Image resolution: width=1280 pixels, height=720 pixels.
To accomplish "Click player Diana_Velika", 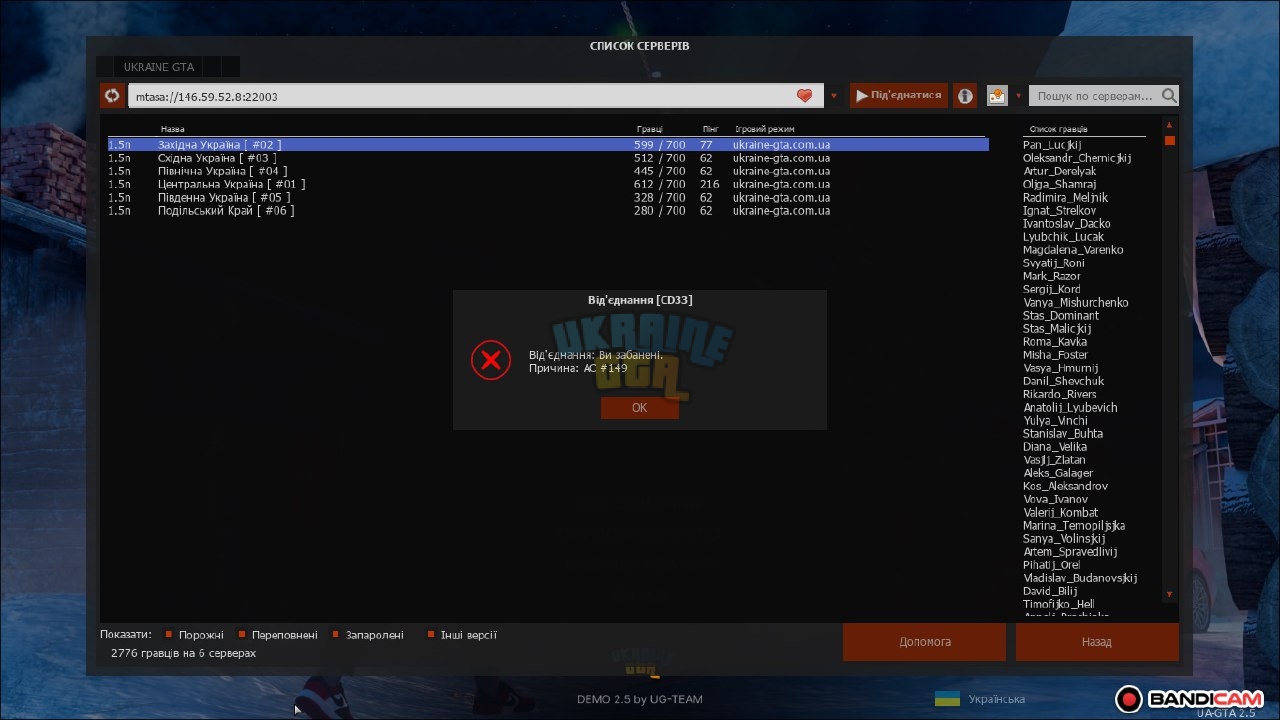I will point(1054,447).
